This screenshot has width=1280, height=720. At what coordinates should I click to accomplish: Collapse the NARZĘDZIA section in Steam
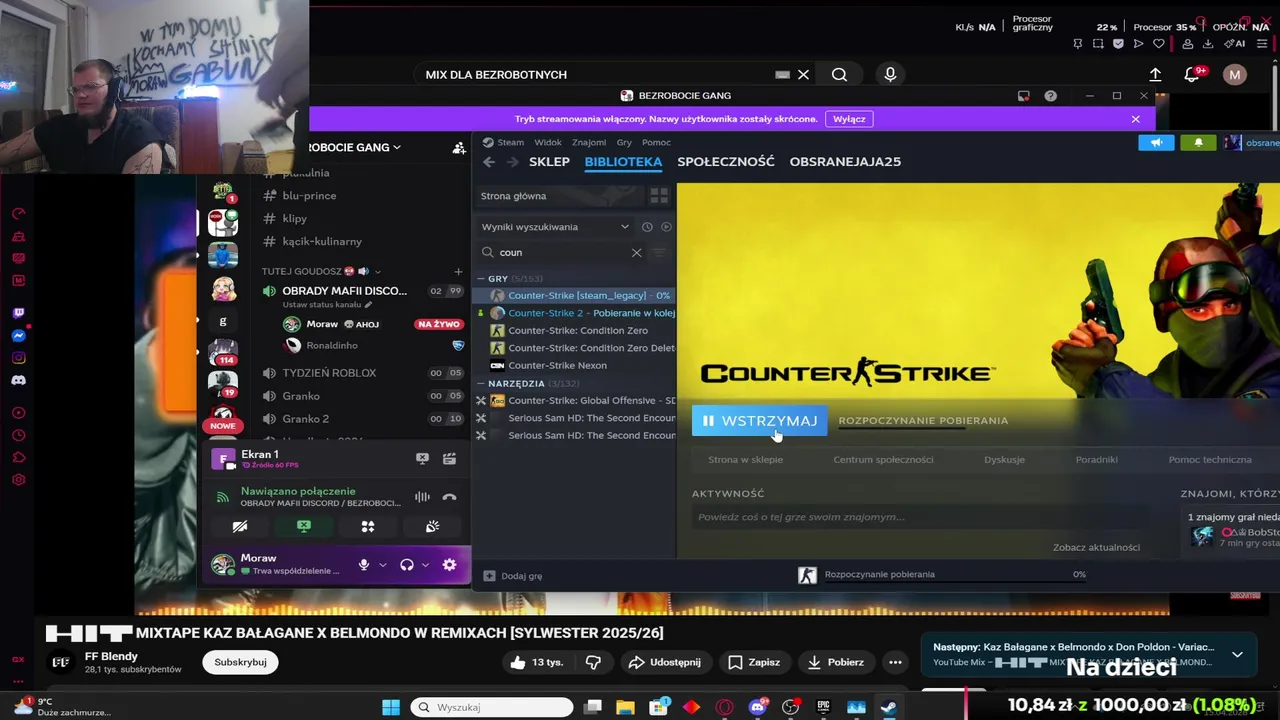coord(481,384)
